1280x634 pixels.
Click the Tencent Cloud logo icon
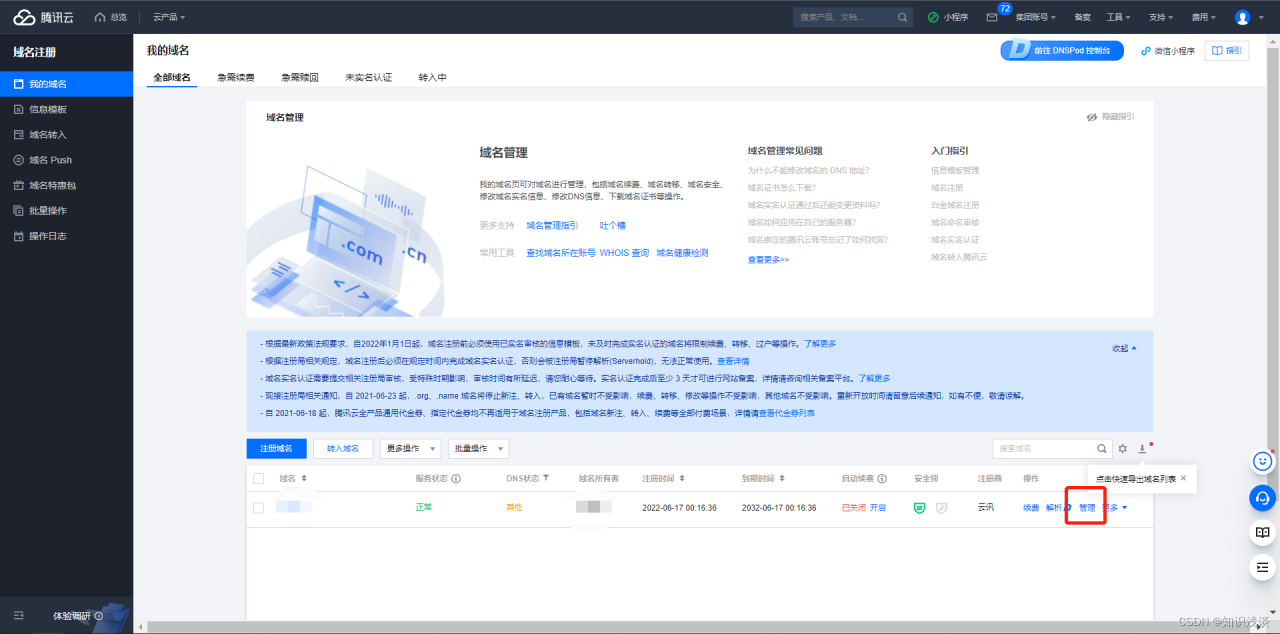[25, 15]
